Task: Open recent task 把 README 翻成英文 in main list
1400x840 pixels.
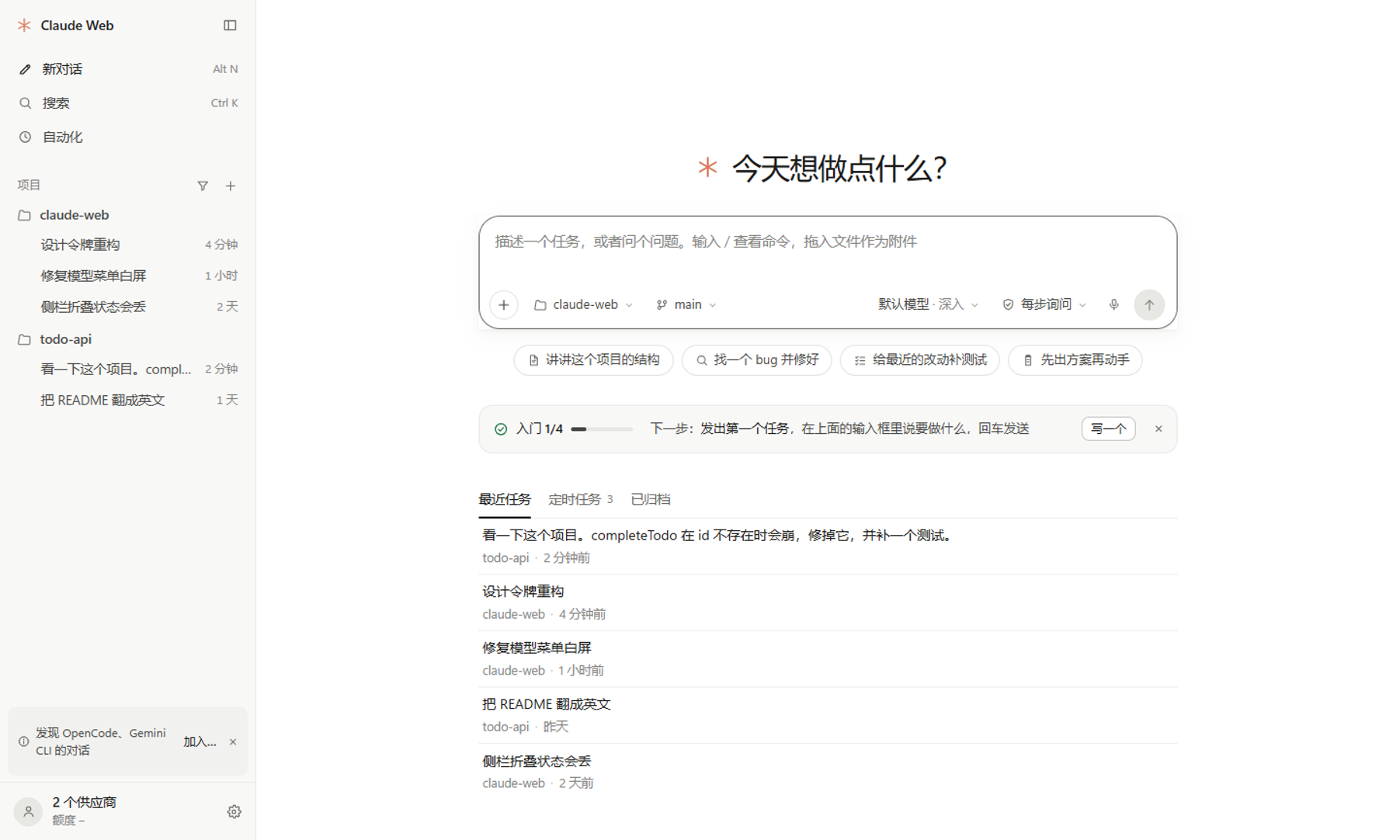Action: pos(828,715)
